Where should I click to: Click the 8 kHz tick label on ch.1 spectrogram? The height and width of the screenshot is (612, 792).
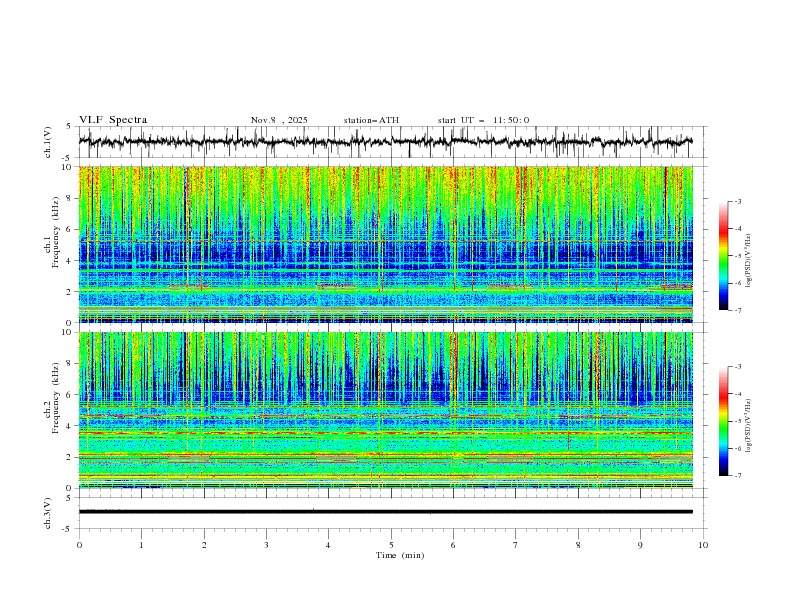point(71,198)
